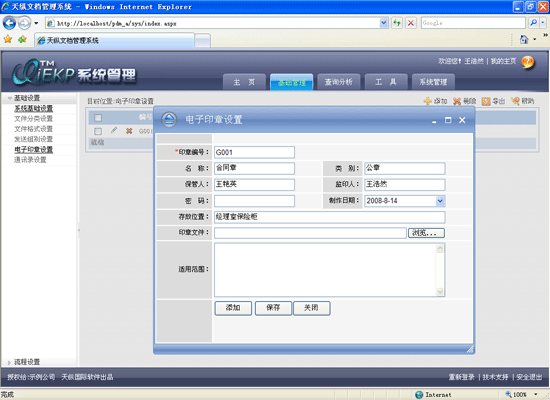This screenshot has height=400, width=550.
Task: Switch to the 查询分析 tab
Action: coord(338,82)
